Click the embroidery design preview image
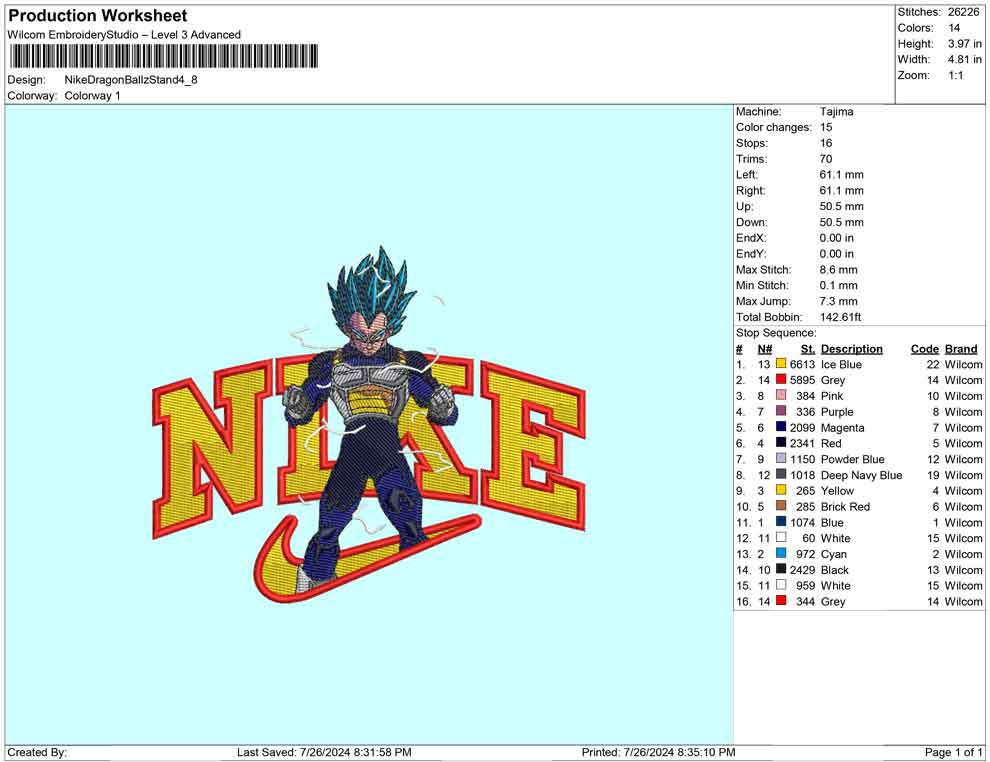 369,424
